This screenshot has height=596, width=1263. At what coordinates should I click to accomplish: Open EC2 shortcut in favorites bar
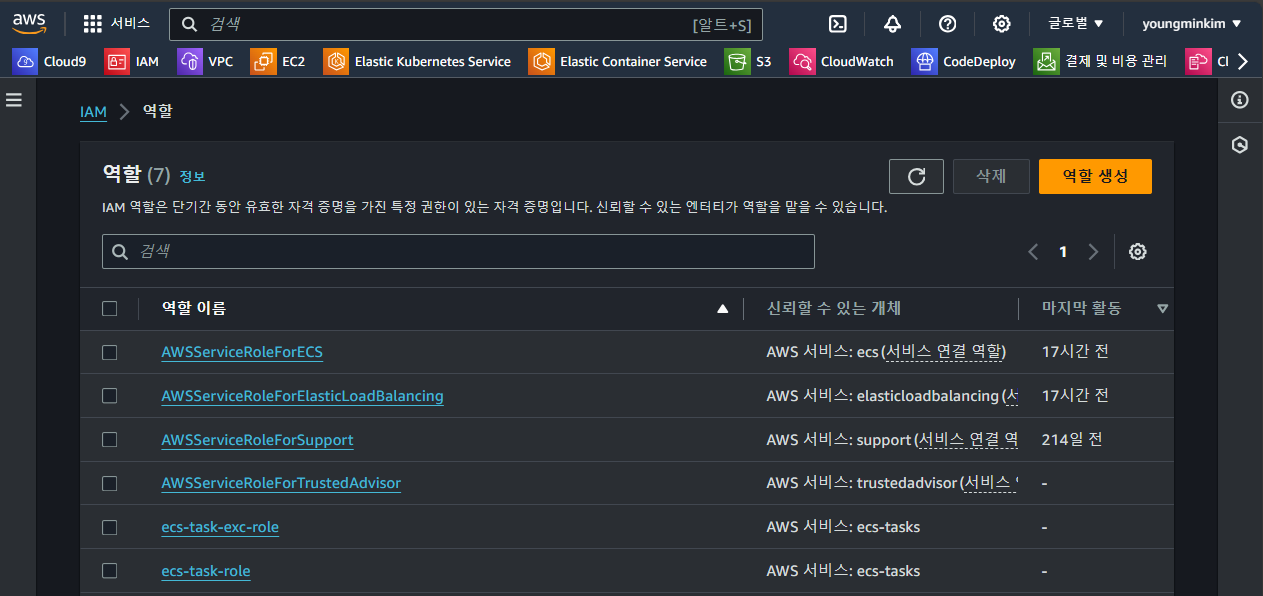point(278,61)
